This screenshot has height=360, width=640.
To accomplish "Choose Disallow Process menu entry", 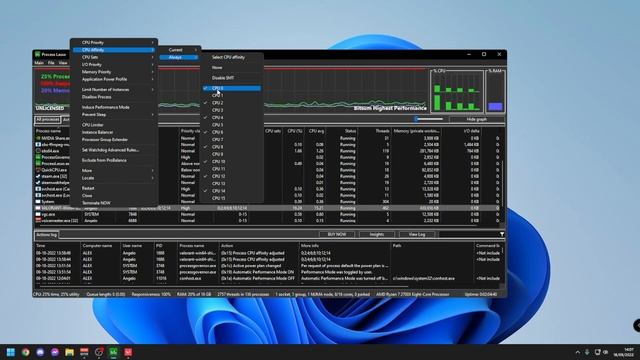I will click(x=114, y=97).
